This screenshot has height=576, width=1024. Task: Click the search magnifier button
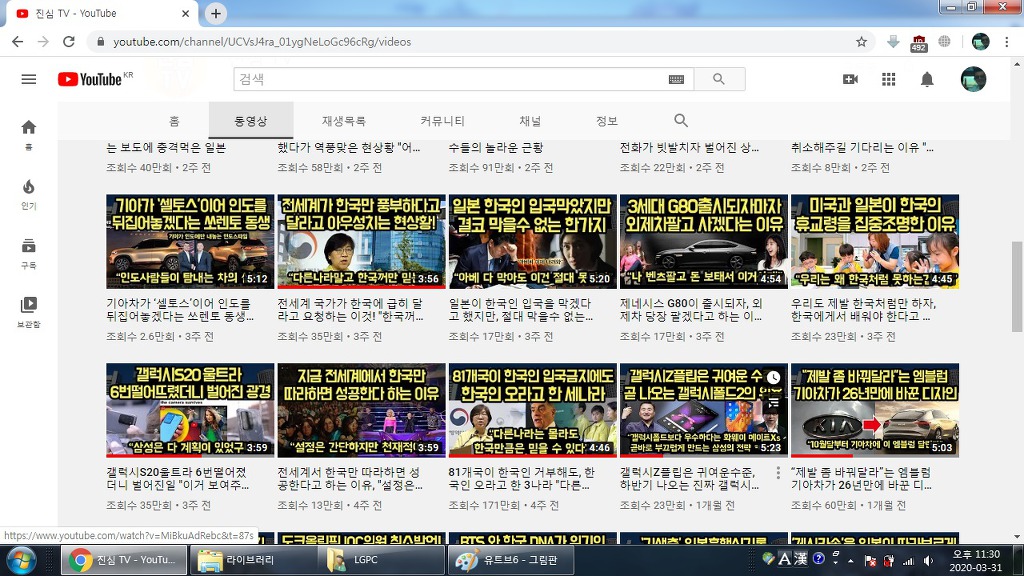(x=718, y=80)
